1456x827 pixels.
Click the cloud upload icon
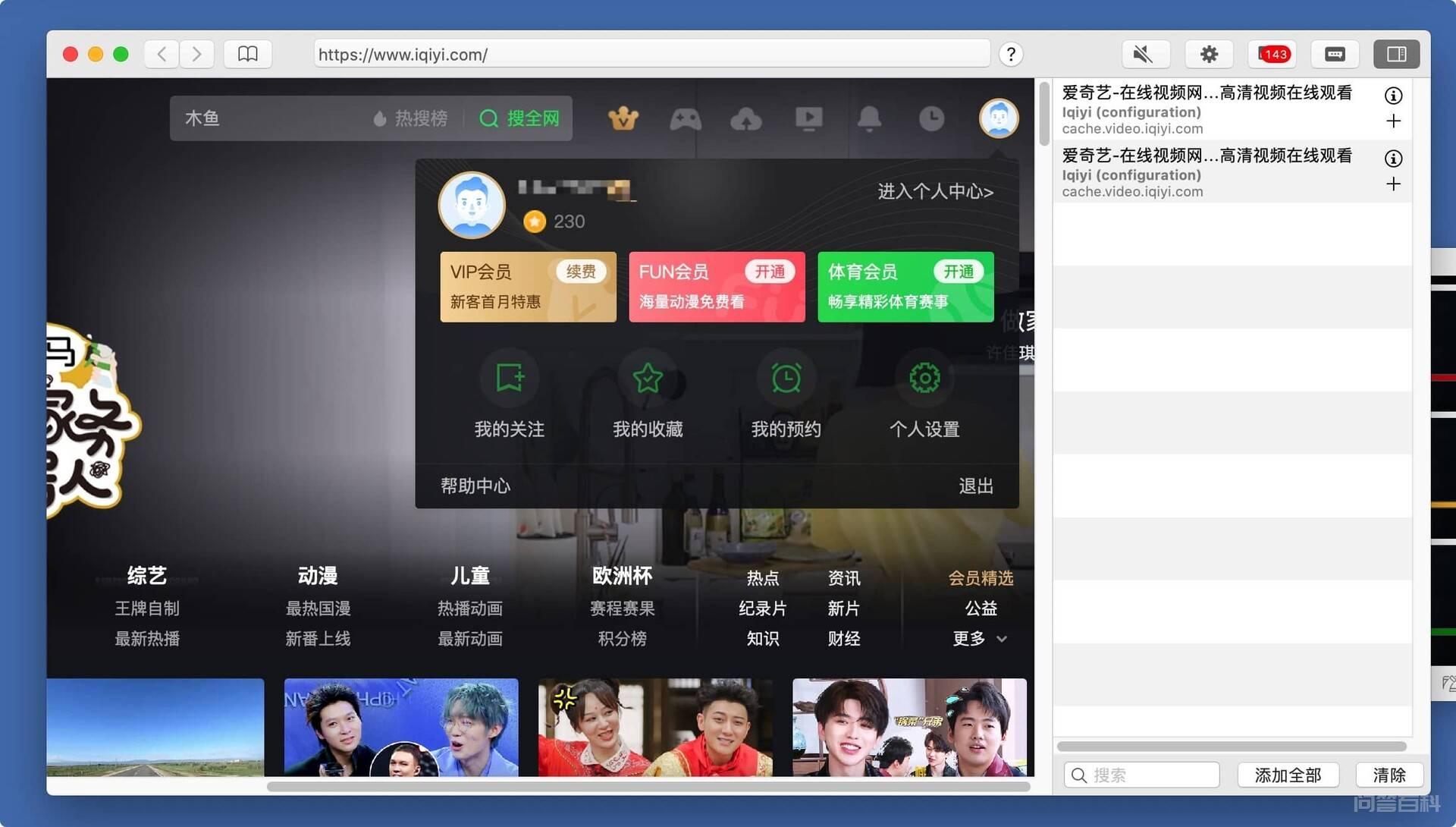click(746, 118)
